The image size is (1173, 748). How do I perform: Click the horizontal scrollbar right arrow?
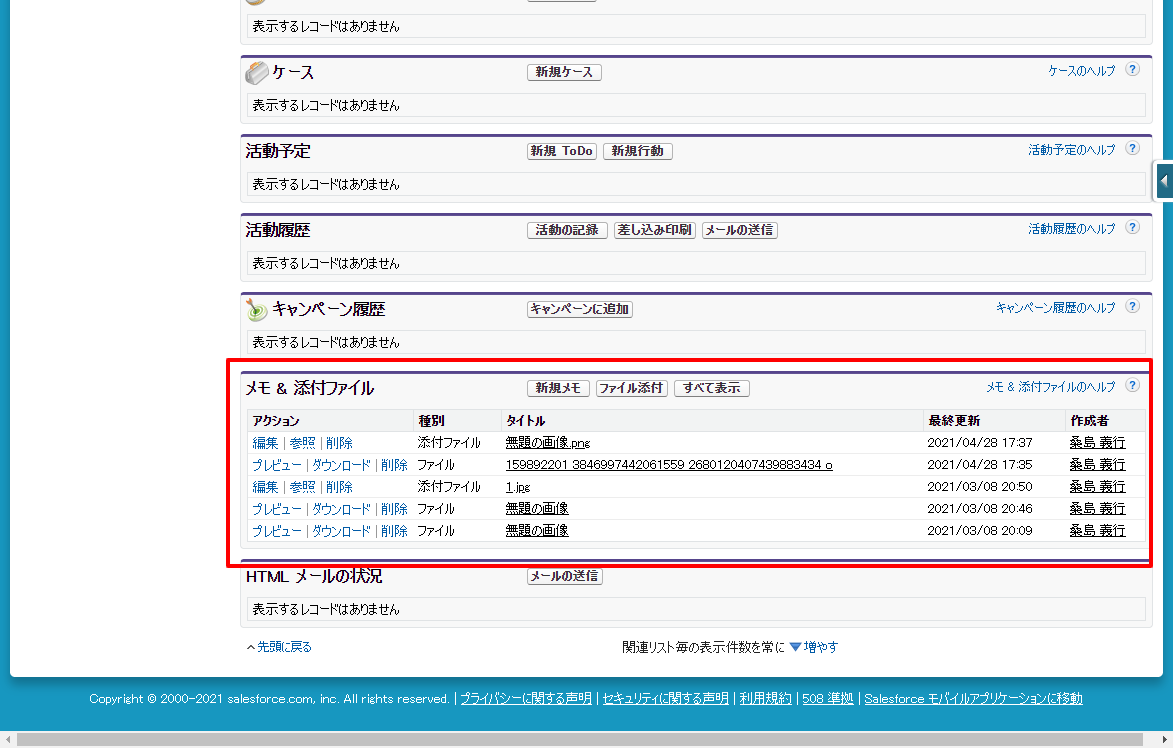coord(1164,740)
